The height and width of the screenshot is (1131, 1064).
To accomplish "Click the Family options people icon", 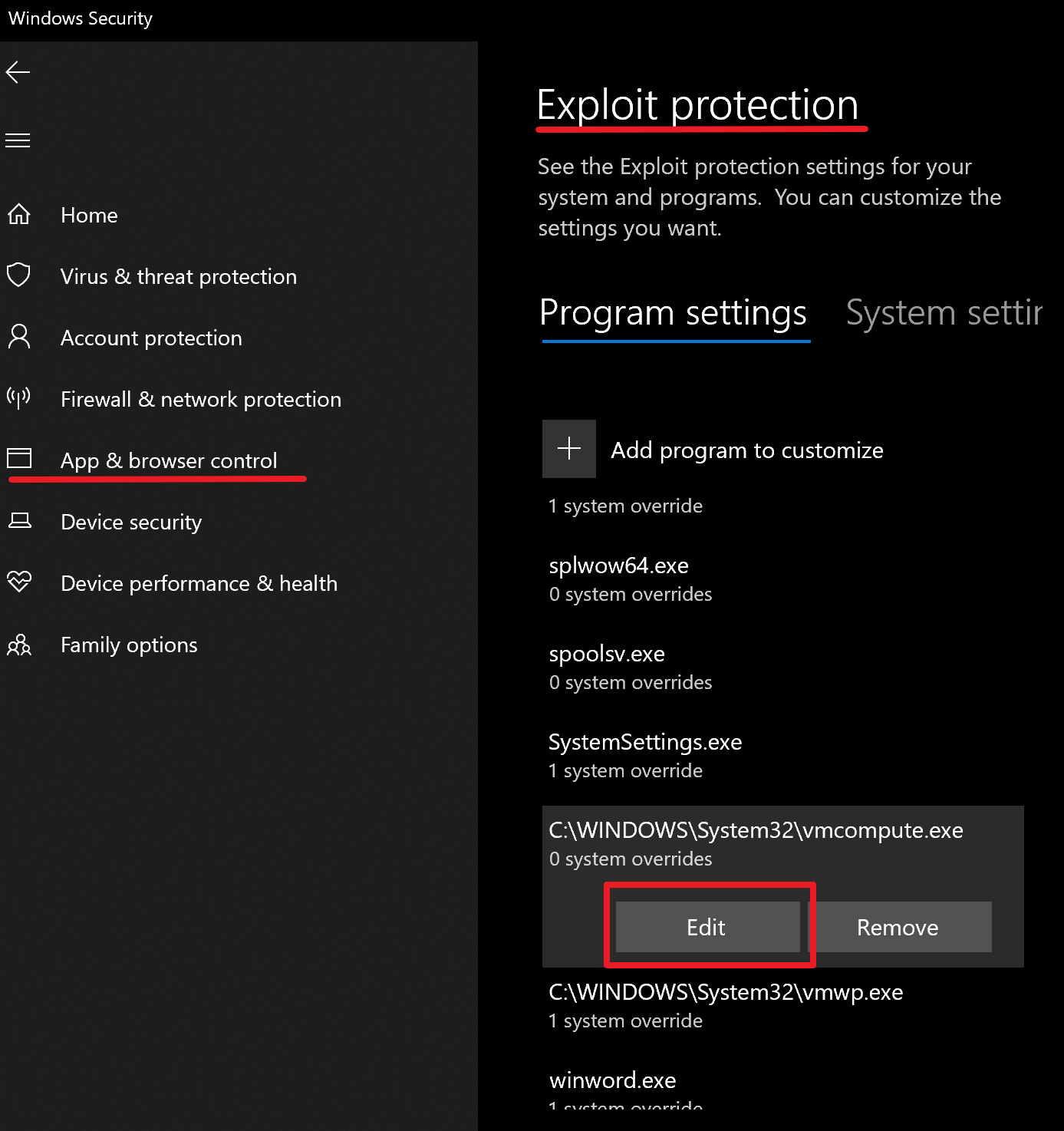I will click(x=19, y=645).
